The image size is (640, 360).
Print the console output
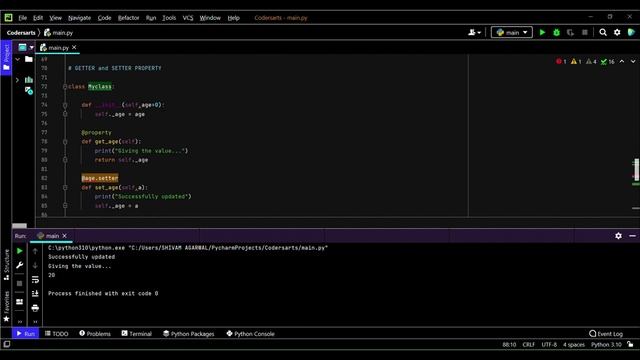coord(35,308)
